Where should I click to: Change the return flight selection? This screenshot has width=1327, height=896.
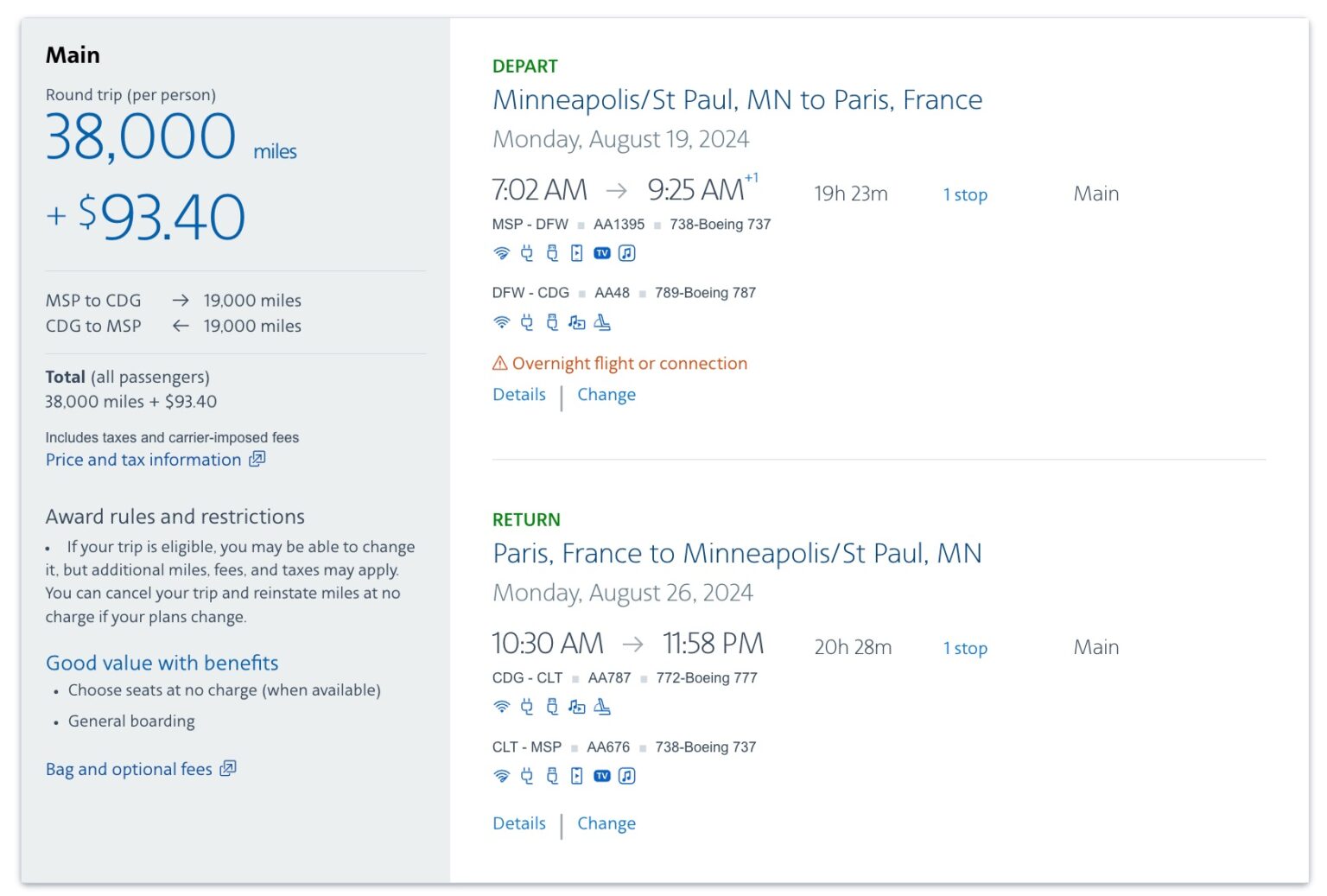[606, 823]
